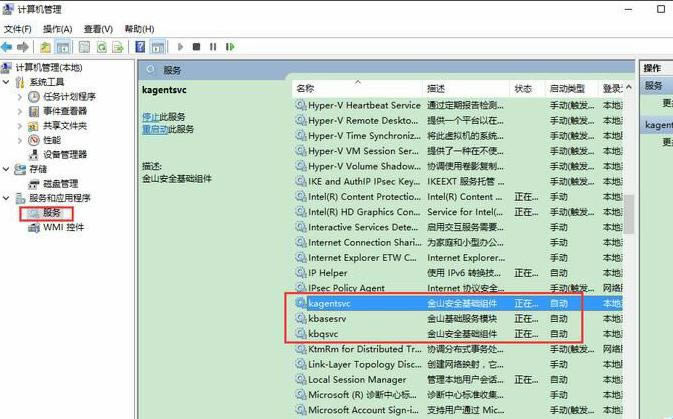The width and height of the screenshot is (673, 419).
Task: Click the Up One Level folder icon
Action: 46,47
